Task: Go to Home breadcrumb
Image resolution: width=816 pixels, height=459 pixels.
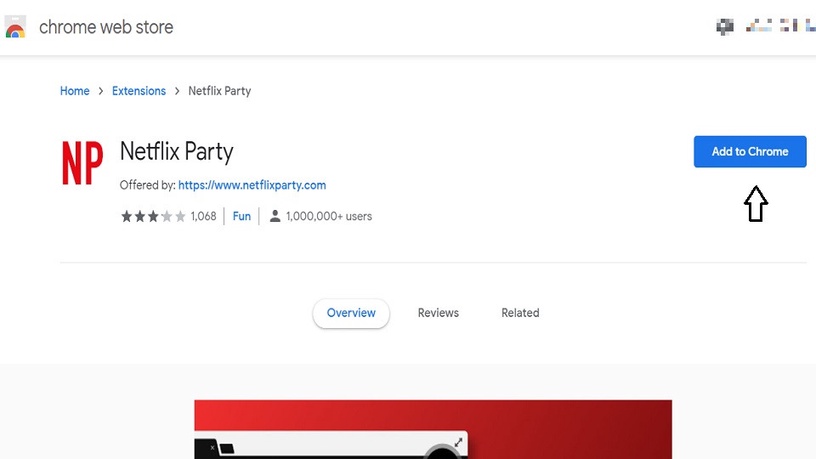Action: (x=74, y=91)
